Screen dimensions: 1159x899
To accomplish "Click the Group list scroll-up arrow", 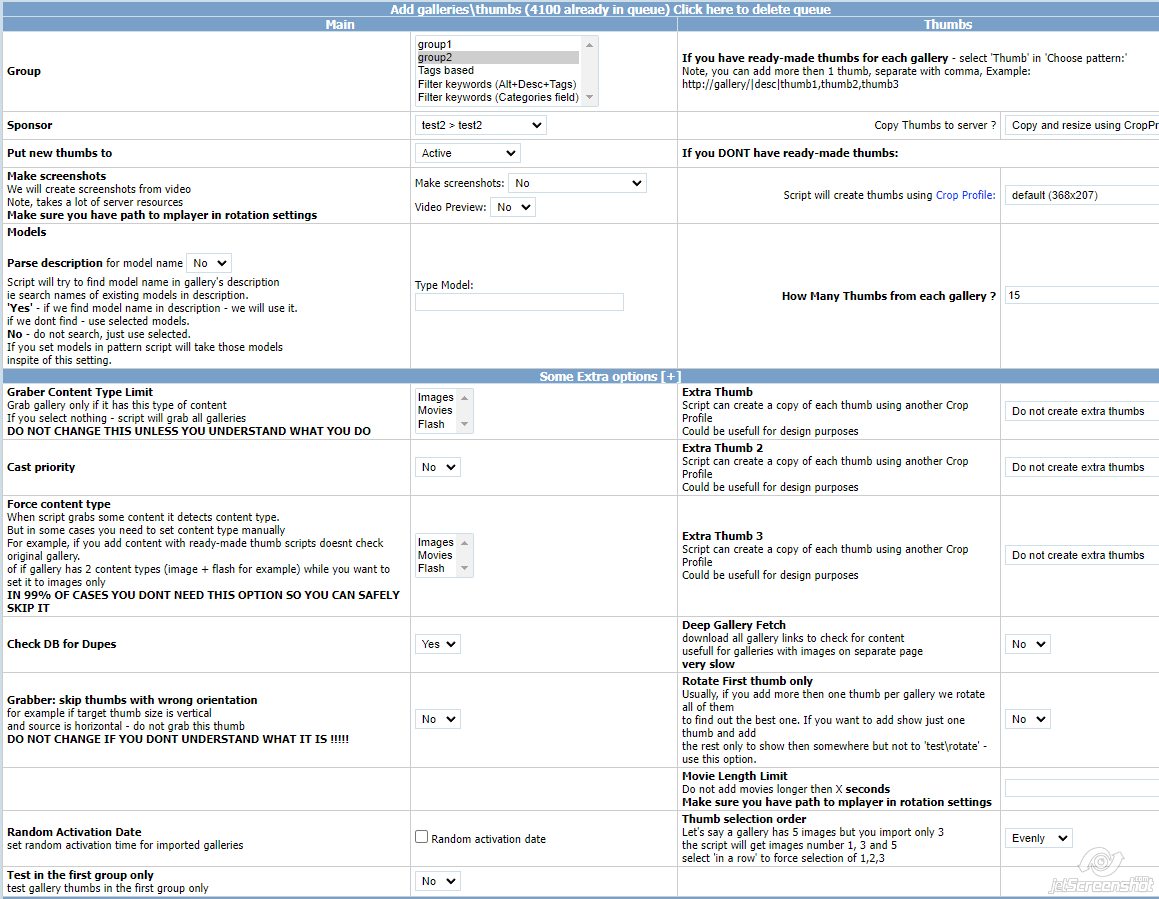I will pyautogui.click(x=589, y=44).
